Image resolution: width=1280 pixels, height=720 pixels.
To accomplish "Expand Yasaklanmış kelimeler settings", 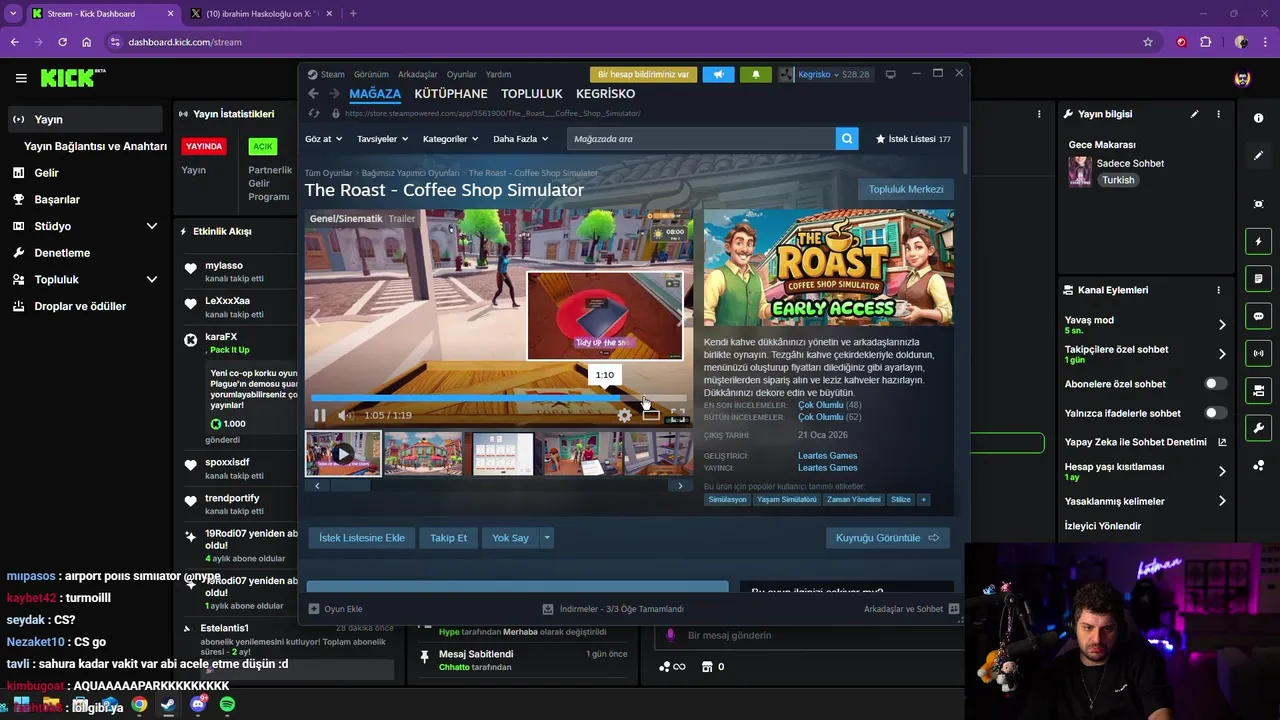I will point(1222,501).
